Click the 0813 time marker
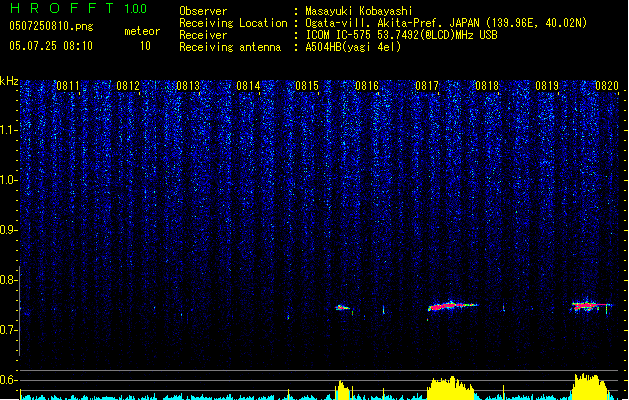This screenshot has width=629, height=400. 188,86
